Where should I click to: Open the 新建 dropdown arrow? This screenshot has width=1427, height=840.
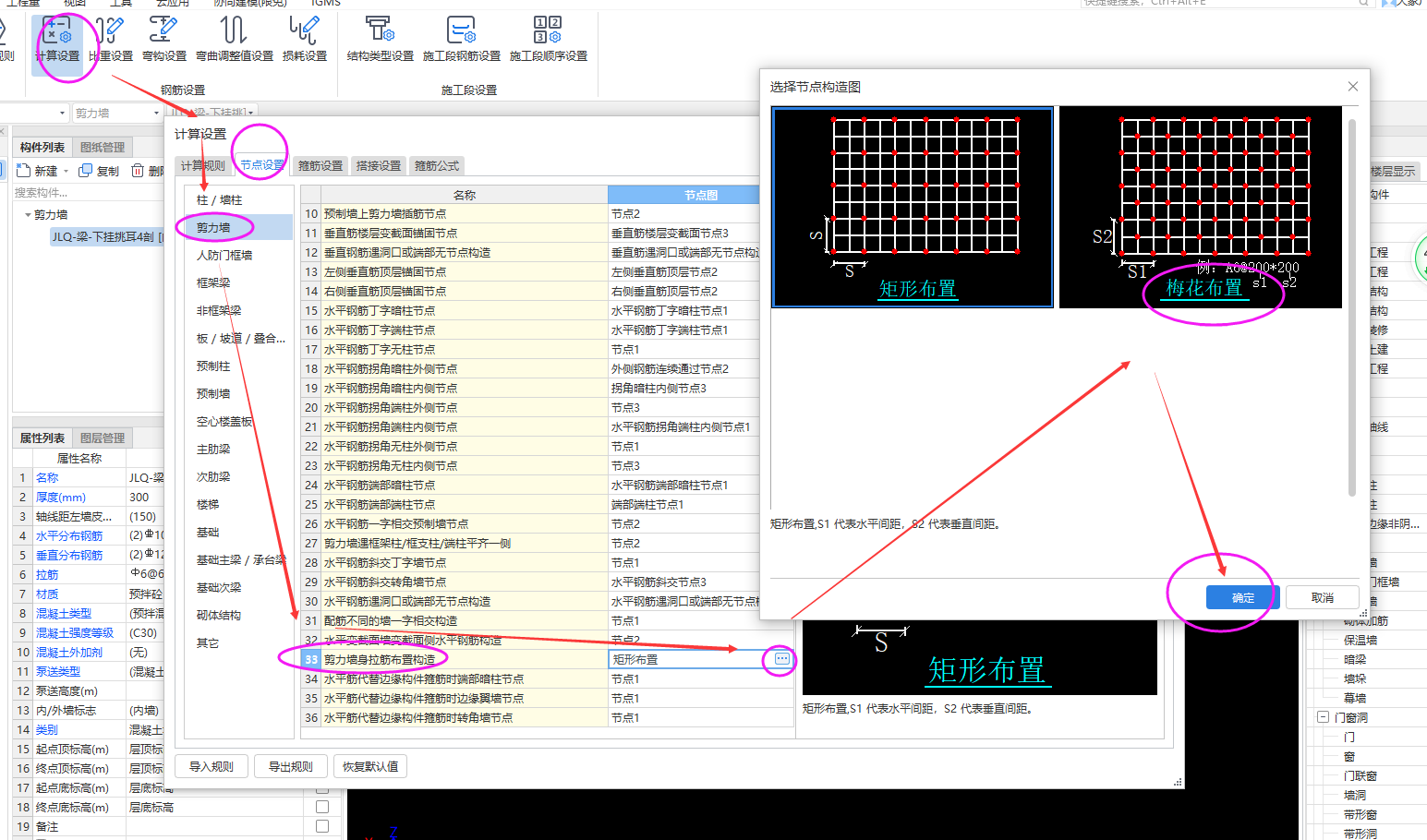[67, 172]
